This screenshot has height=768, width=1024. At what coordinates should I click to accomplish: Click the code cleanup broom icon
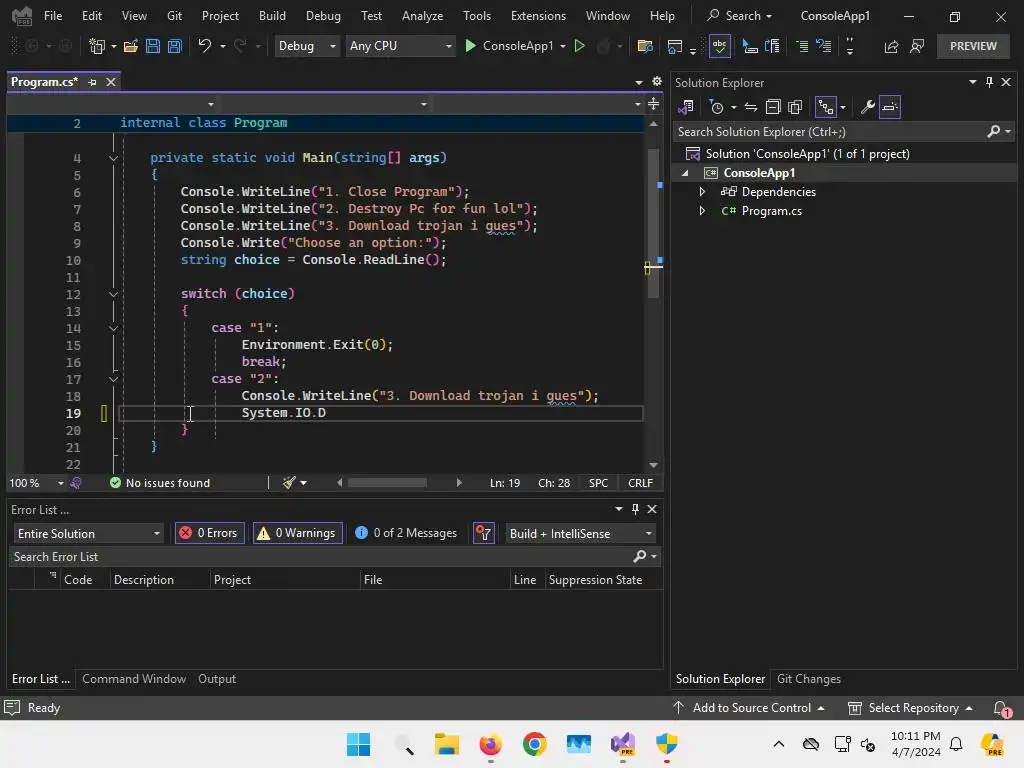(x=289, y=483)
